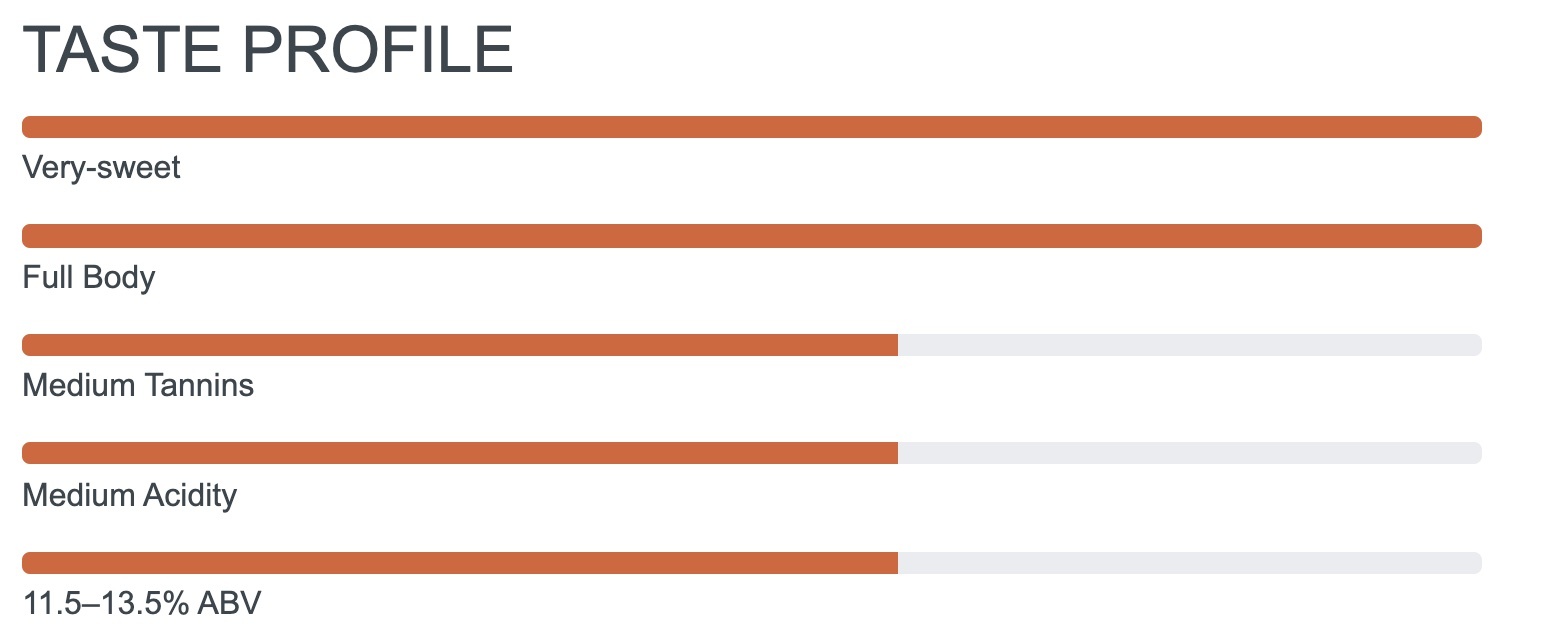Select the Full Body progress bar

point(750,236)
